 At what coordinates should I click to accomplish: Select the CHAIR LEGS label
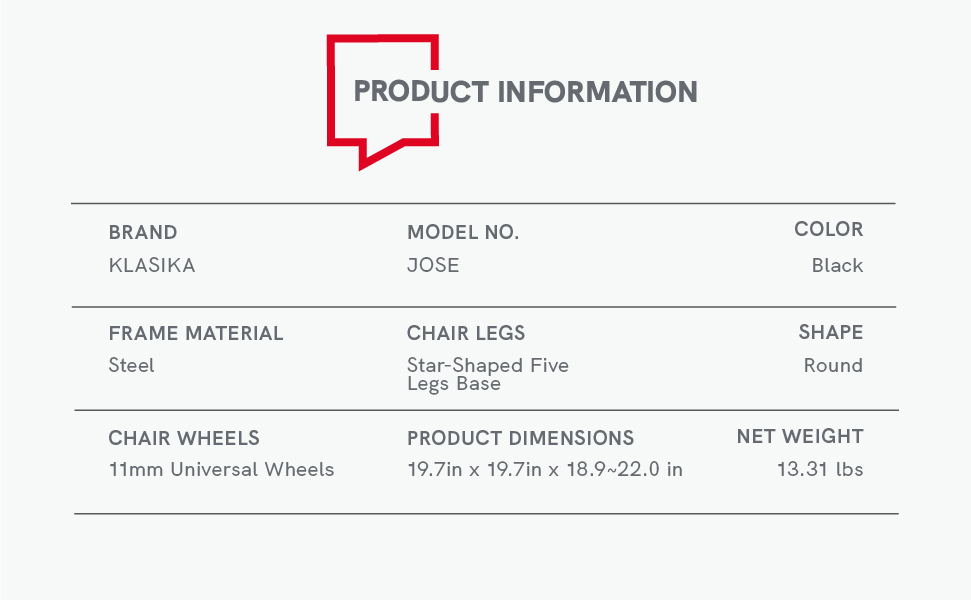466,334
